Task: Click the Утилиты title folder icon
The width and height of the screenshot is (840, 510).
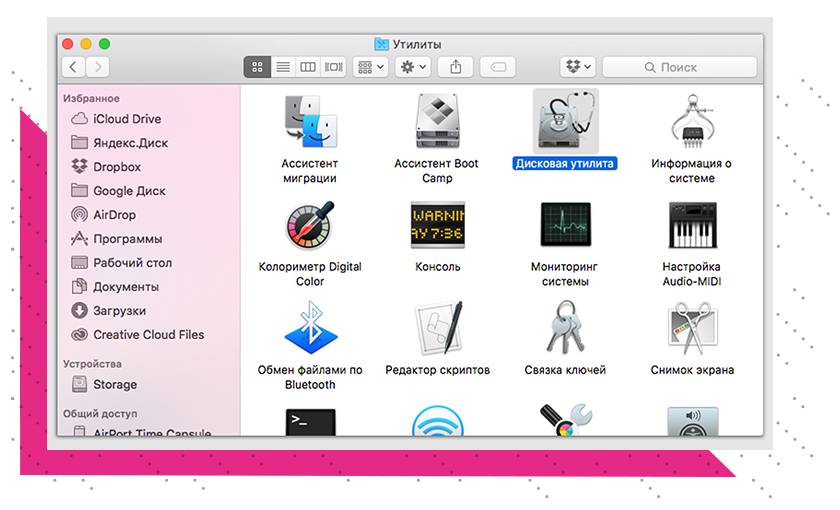Action: pyautogui.click(x=381, y=44)
